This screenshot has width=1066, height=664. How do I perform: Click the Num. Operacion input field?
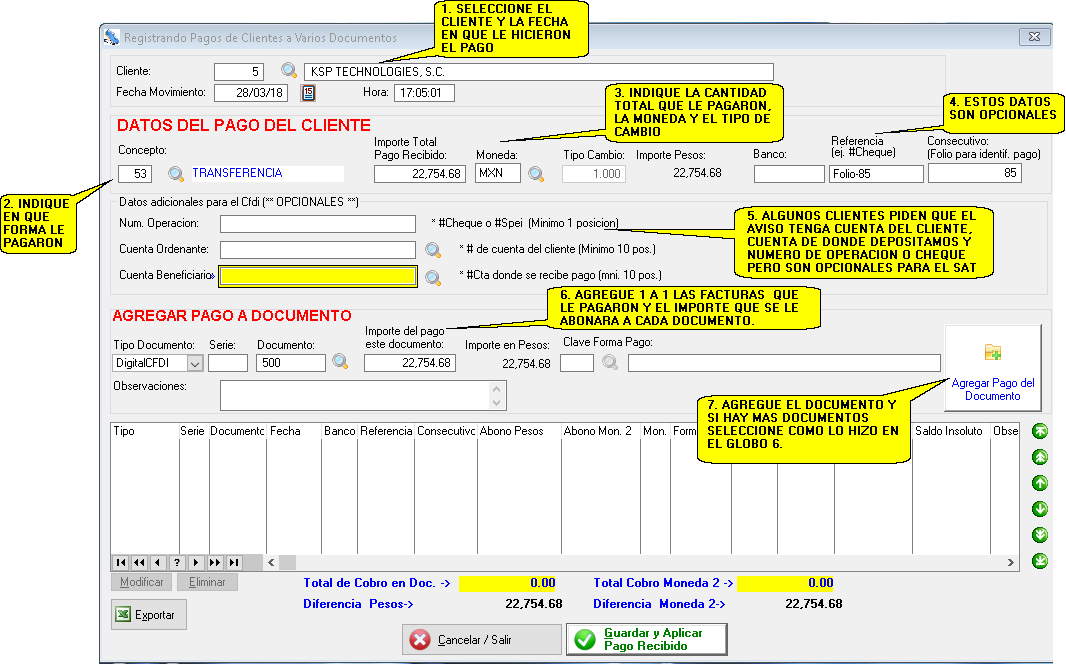pos(317,223)
